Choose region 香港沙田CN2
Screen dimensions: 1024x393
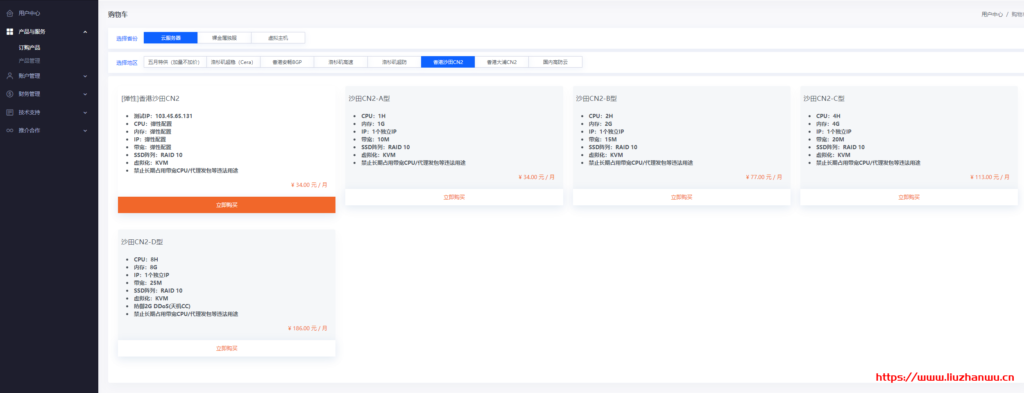[x=447, y=62]
